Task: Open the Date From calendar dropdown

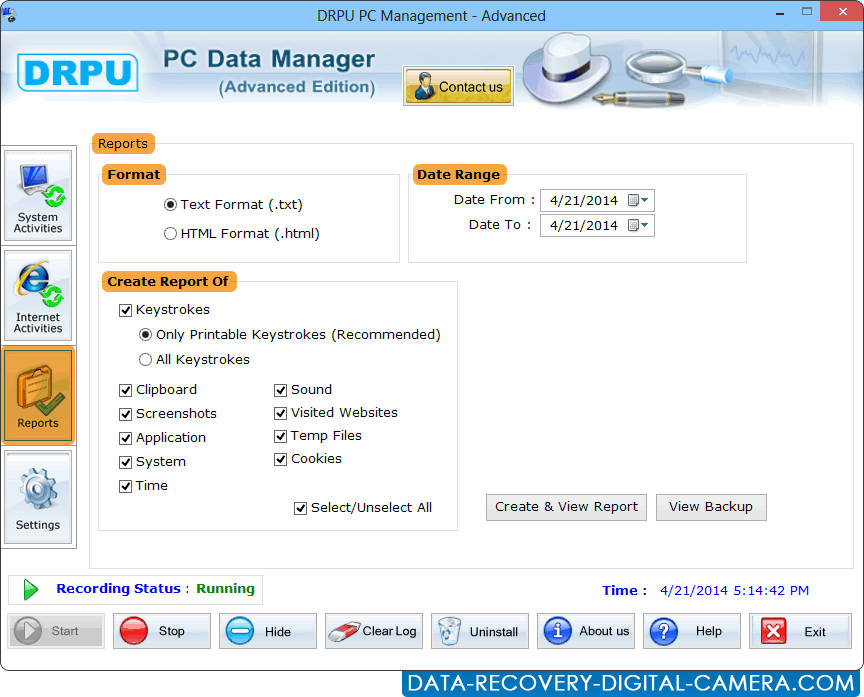Action: pyautogui.click(x=638, y=201)
